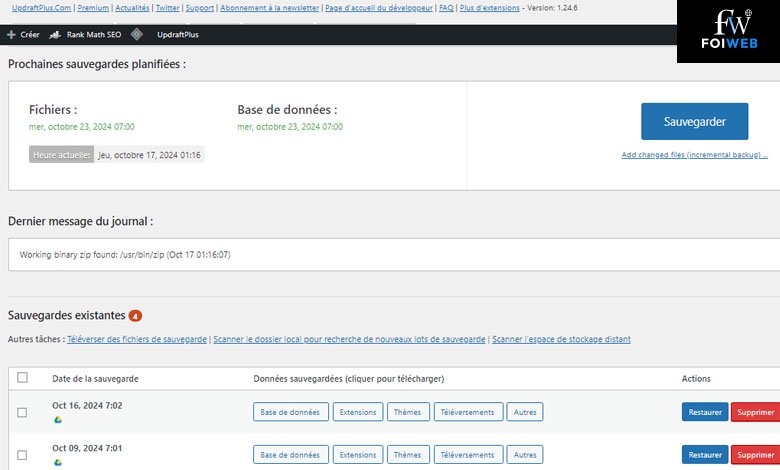Click the Working binary zip found log message
780x470 pixels.
tap(125, 255)
